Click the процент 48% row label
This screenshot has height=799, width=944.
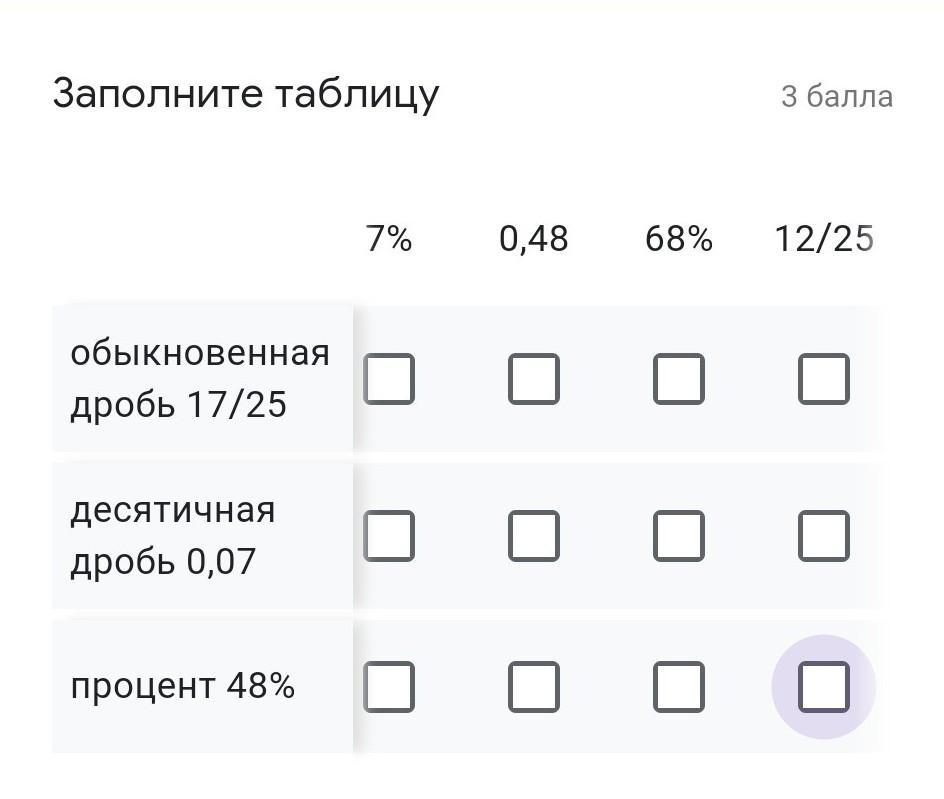pos(182,686)
